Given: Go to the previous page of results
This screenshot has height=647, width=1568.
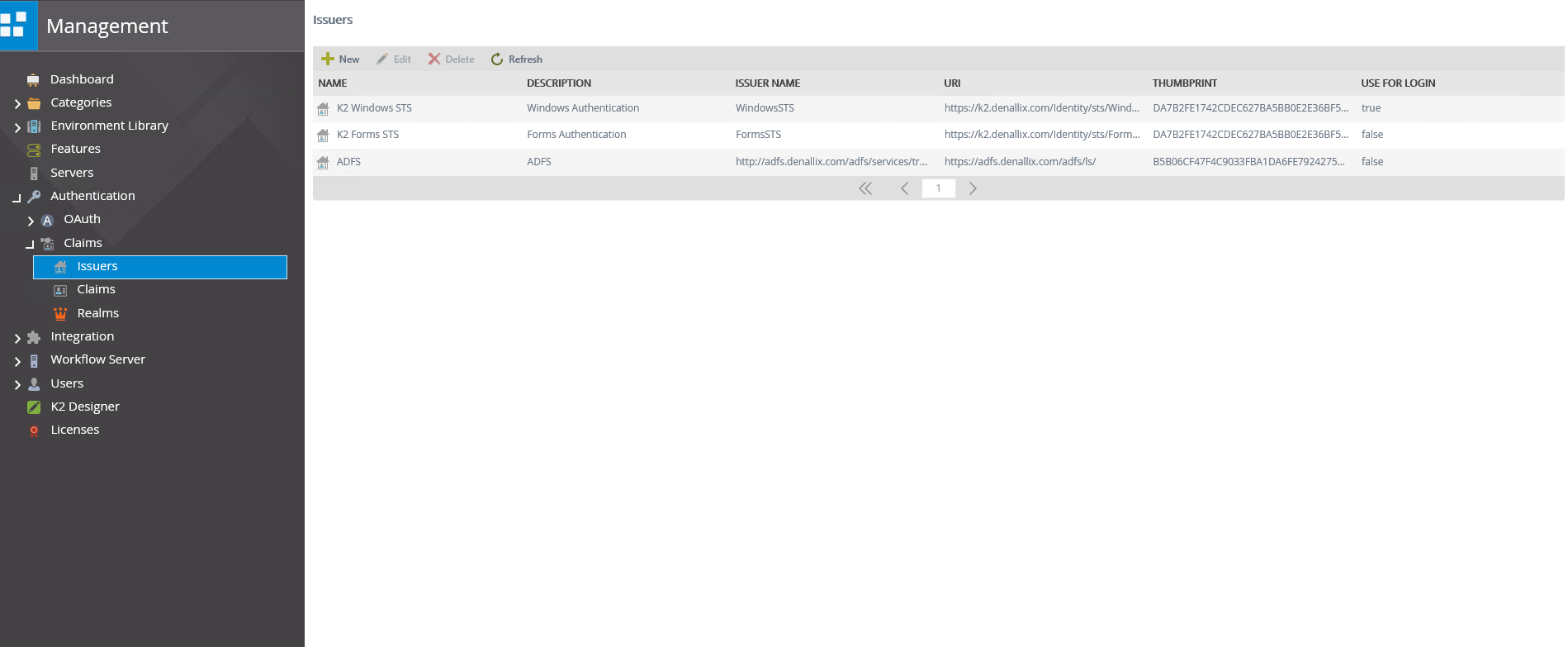Looking at the screenshot, I should 904,188.
